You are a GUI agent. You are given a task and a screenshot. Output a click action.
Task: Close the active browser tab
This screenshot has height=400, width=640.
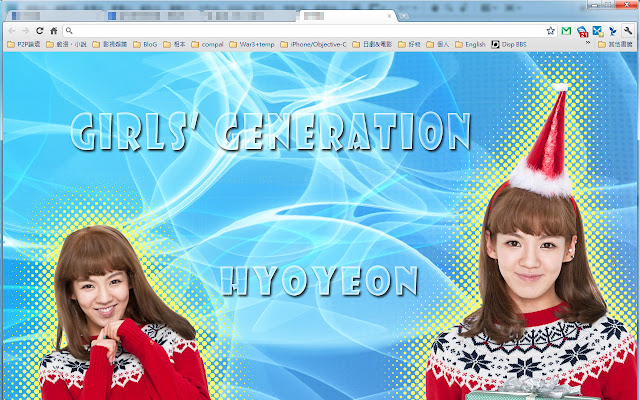pos(389,16)
